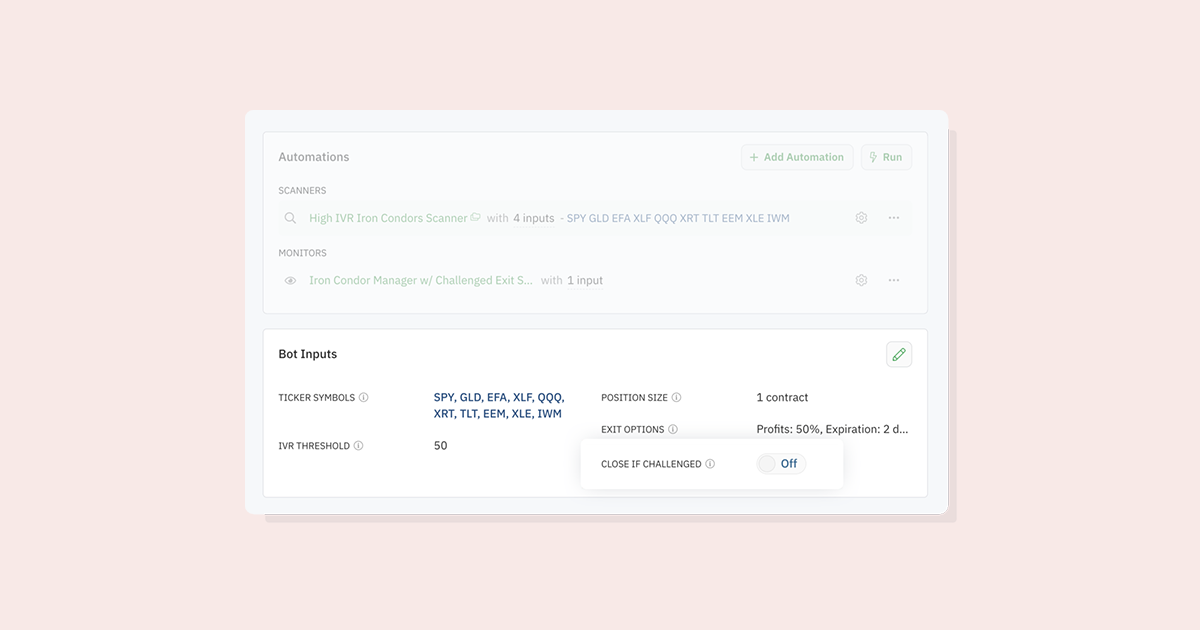1200x630 pixels.
Task: Click the lightning icon inside the Run button
Action: click(873, 157)
